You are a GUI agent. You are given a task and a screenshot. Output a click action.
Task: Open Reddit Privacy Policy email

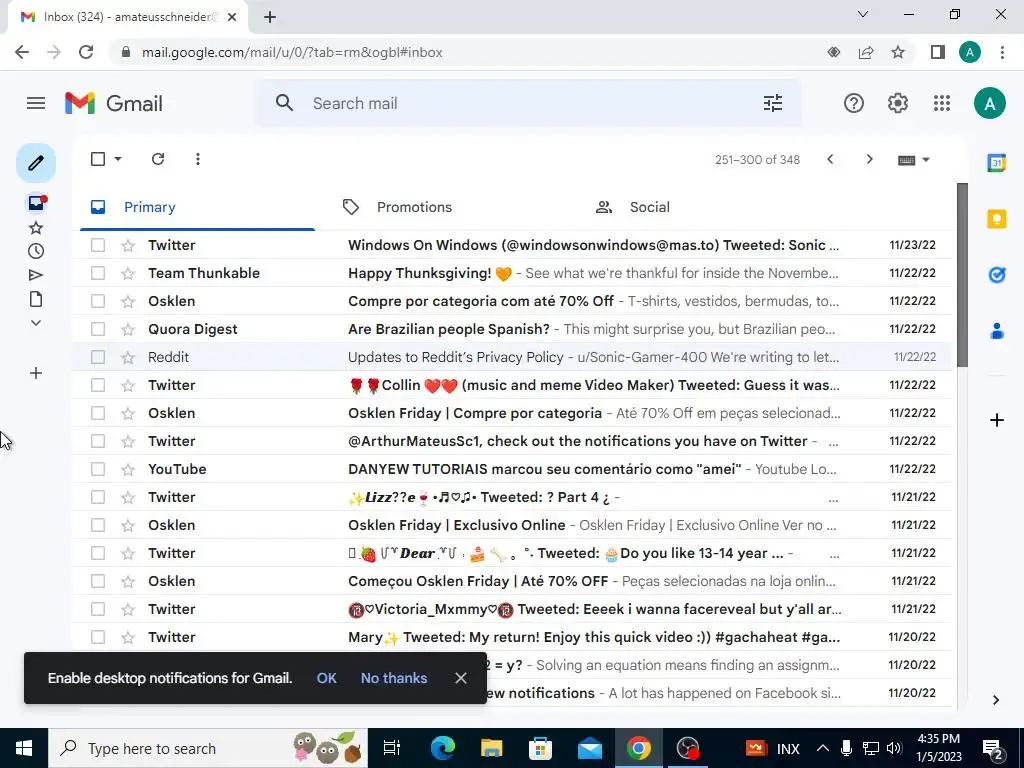tap(511, 357)
